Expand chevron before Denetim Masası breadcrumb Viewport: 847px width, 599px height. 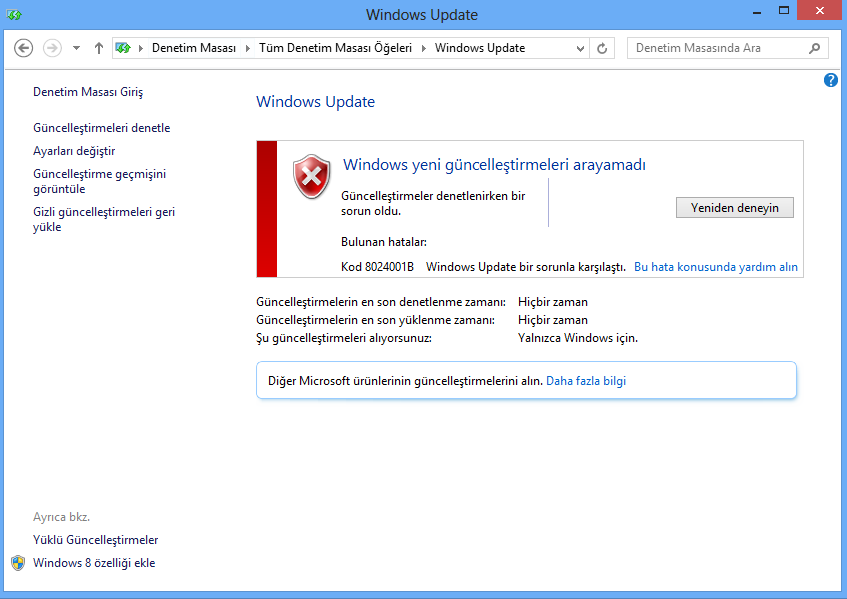pyautogui.click(x=141, y=48)
